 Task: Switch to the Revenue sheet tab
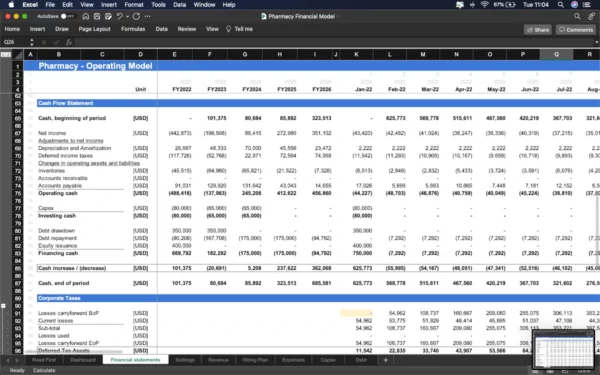(x=218, y=360)
